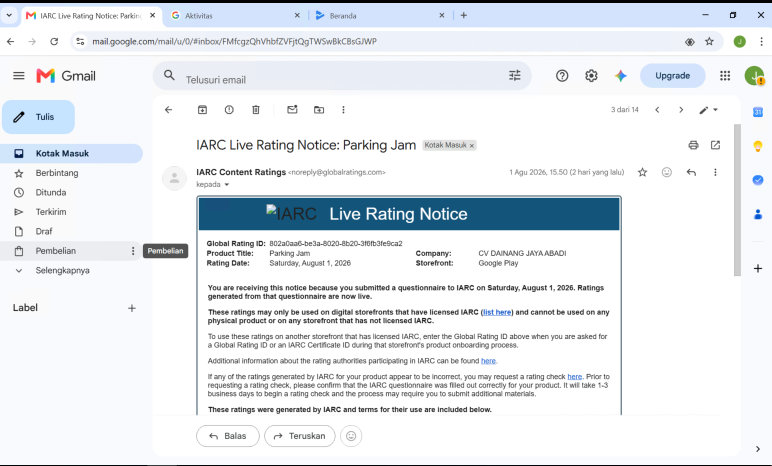This screenshot has width=772, height=466.
Task: Click the Teruskan forward button
Action: pyautogui.click(x=300, y=436)
